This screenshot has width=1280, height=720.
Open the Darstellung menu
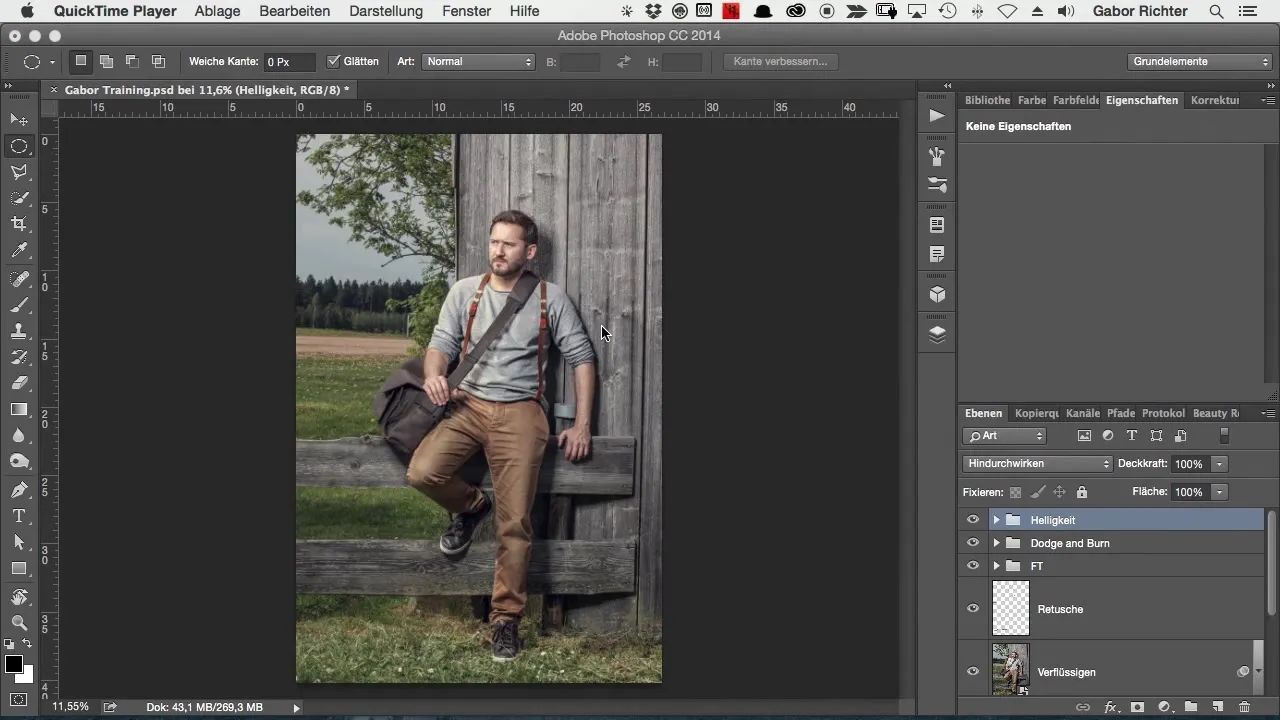coord(385,12)
